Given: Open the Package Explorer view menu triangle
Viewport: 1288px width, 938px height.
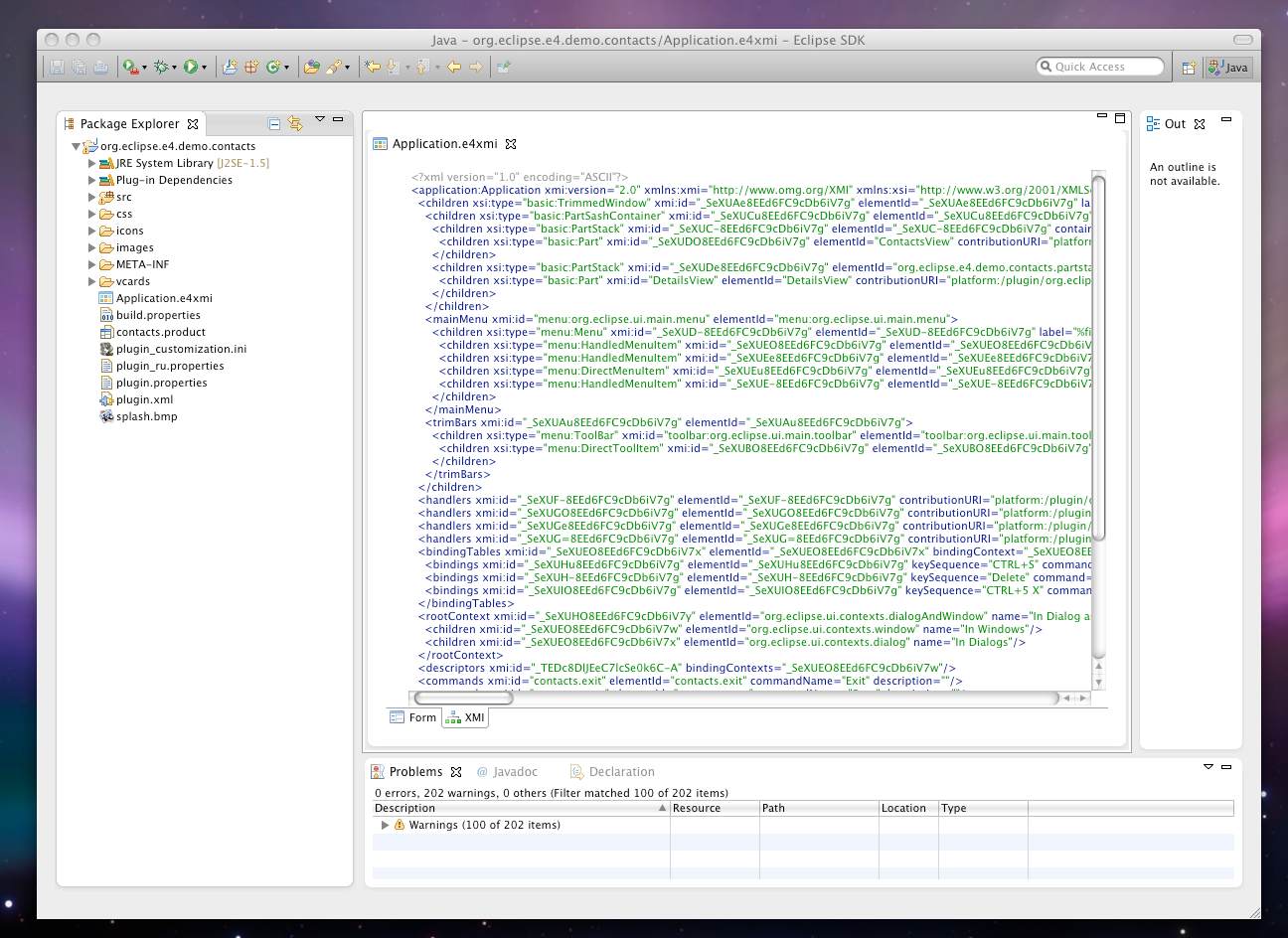Looking at the screenshot, I should (x=320, y=119).
